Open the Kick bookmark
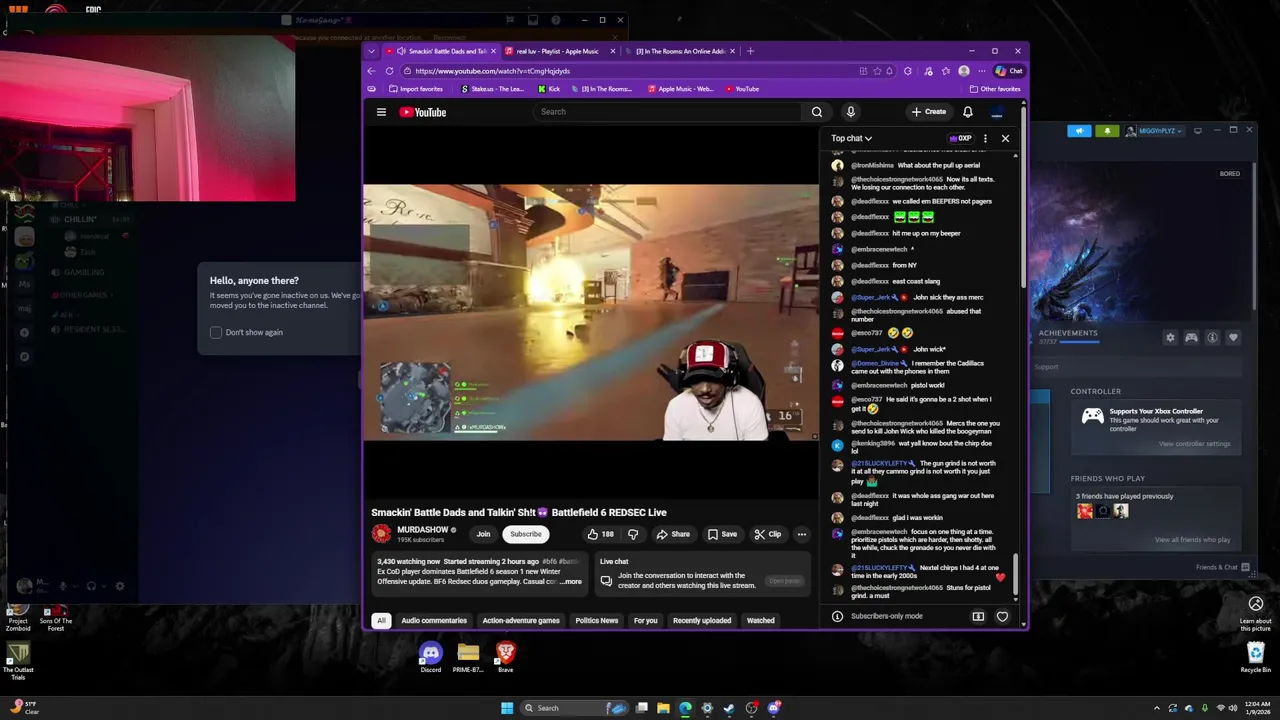 [x=549, y=89]
